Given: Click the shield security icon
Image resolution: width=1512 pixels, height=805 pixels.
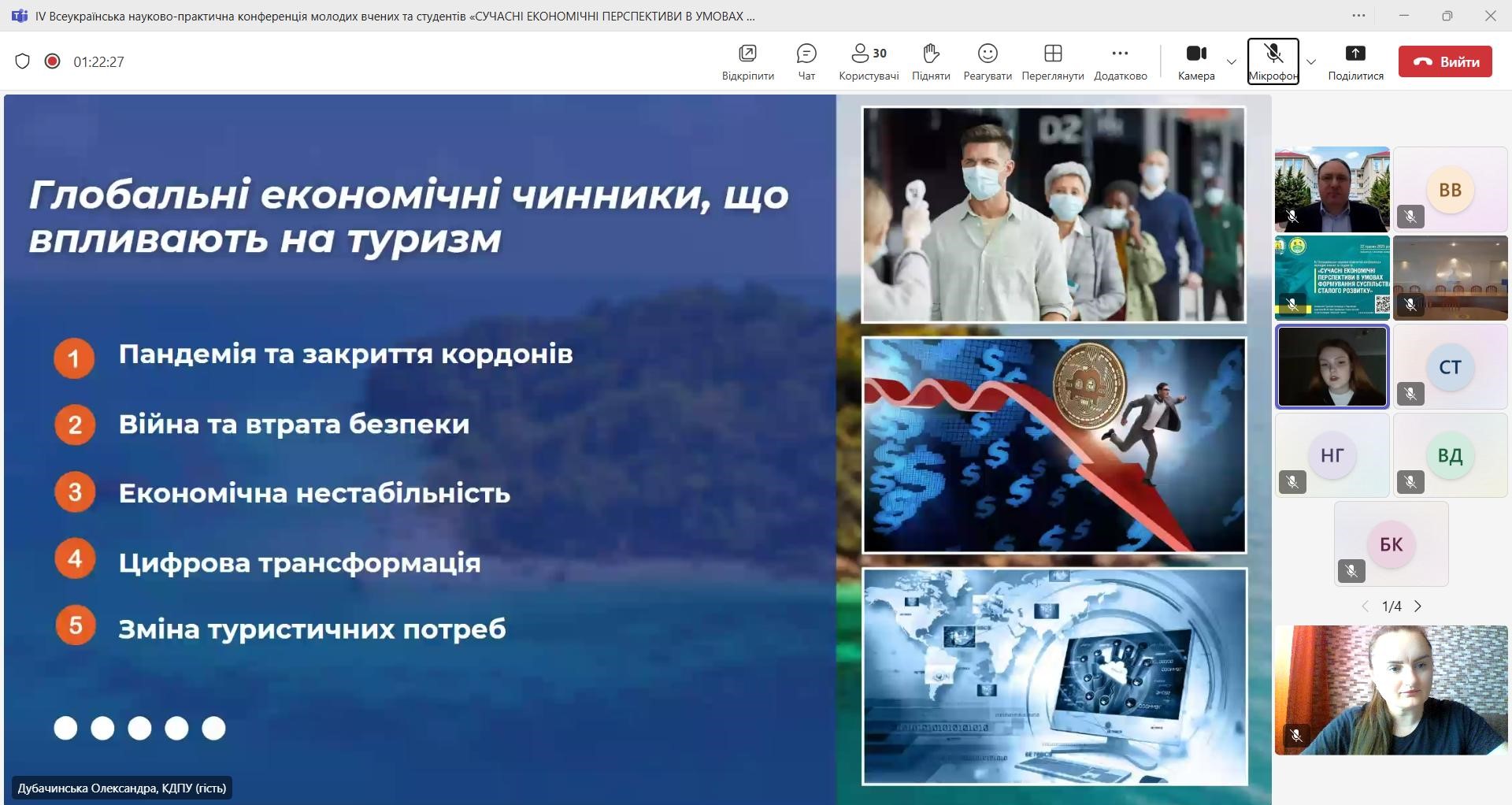Looking at the screenshot, I should pos(23,61).
